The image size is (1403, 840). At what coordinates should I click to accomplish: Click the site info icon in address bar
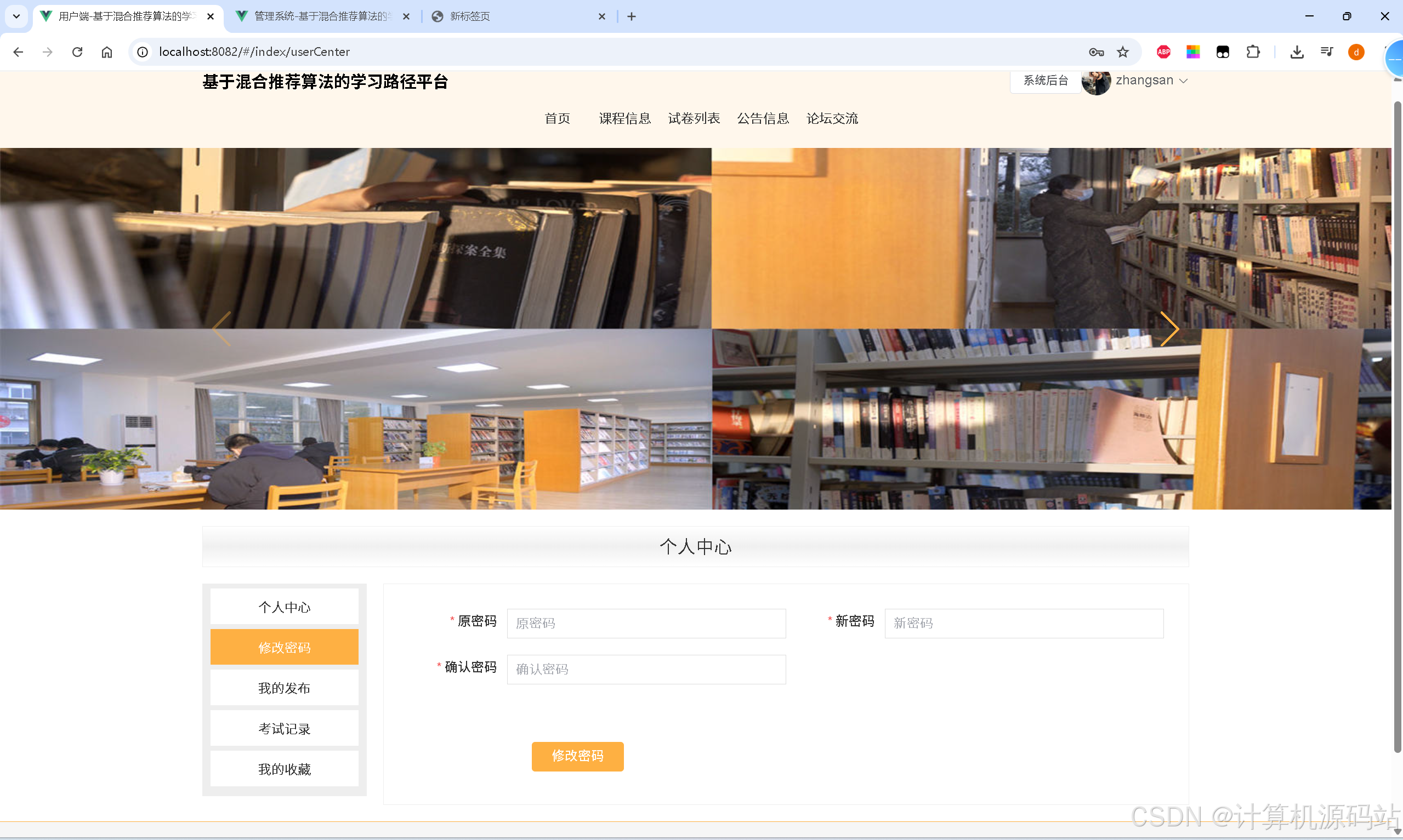[142, 52]
